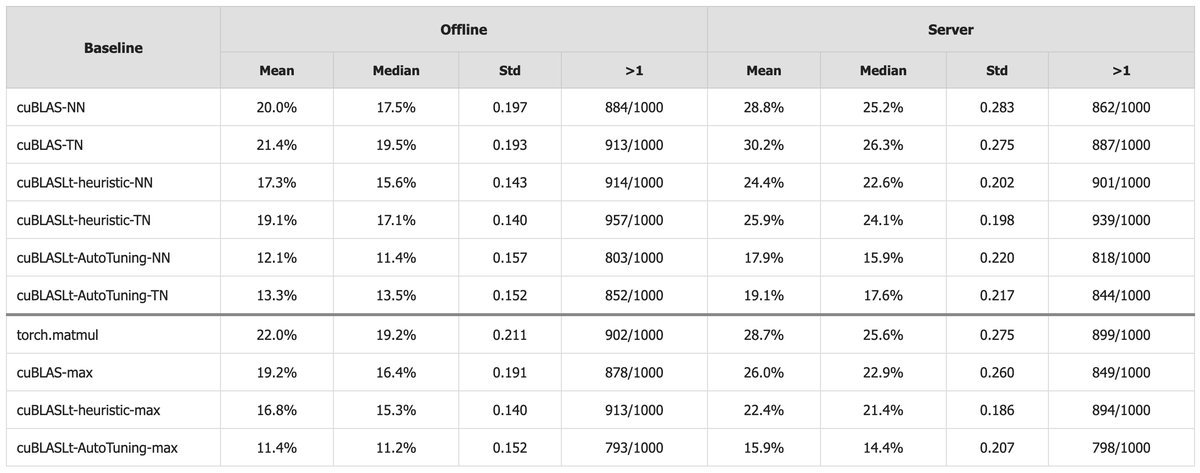This screenshot has width=1200, height=473.
Task: Select the cuBLAS-max row label
Action: (58, 372)
